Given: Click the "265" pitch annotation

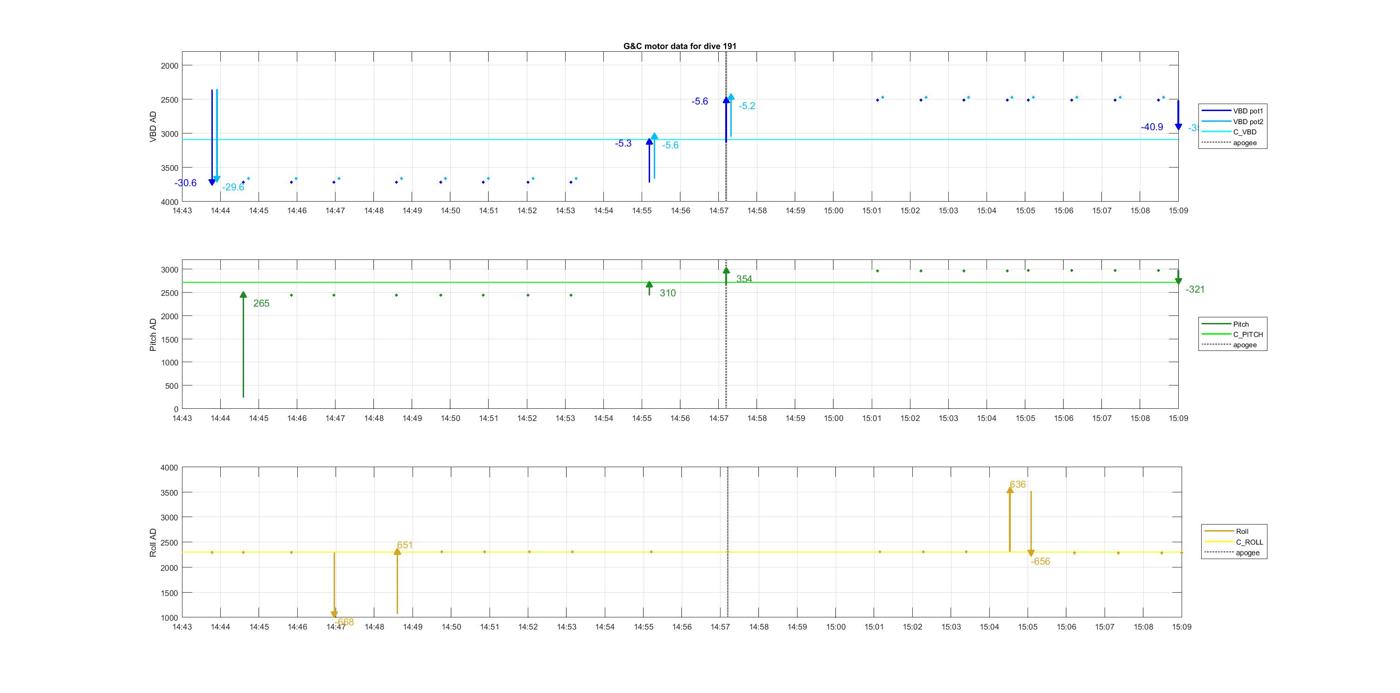Looking at the screenshot, I should tap(261, 303).
